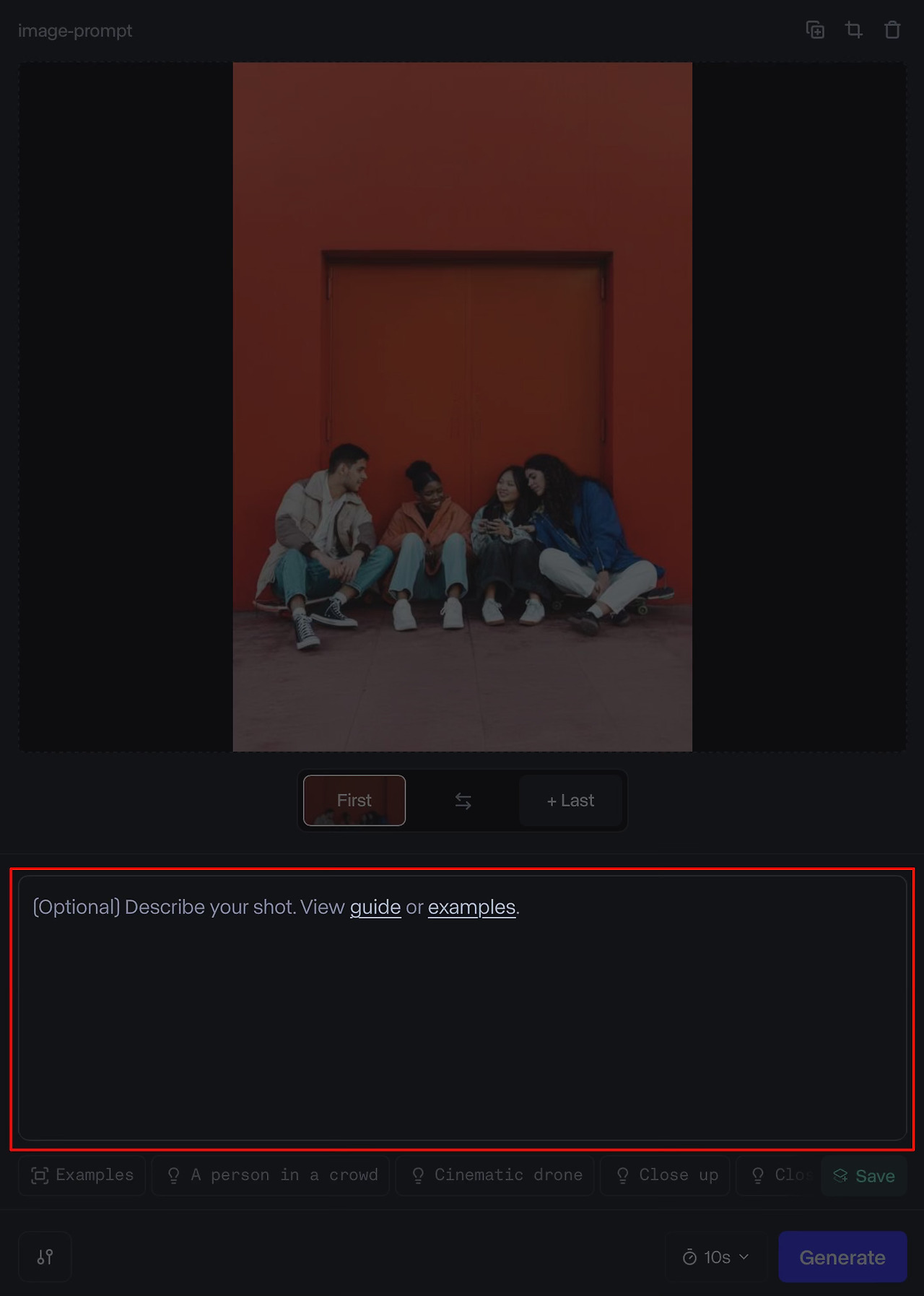924x1296 pixels.
Task: Delete the image with trash icon
Action: click(x=892, y=30)
